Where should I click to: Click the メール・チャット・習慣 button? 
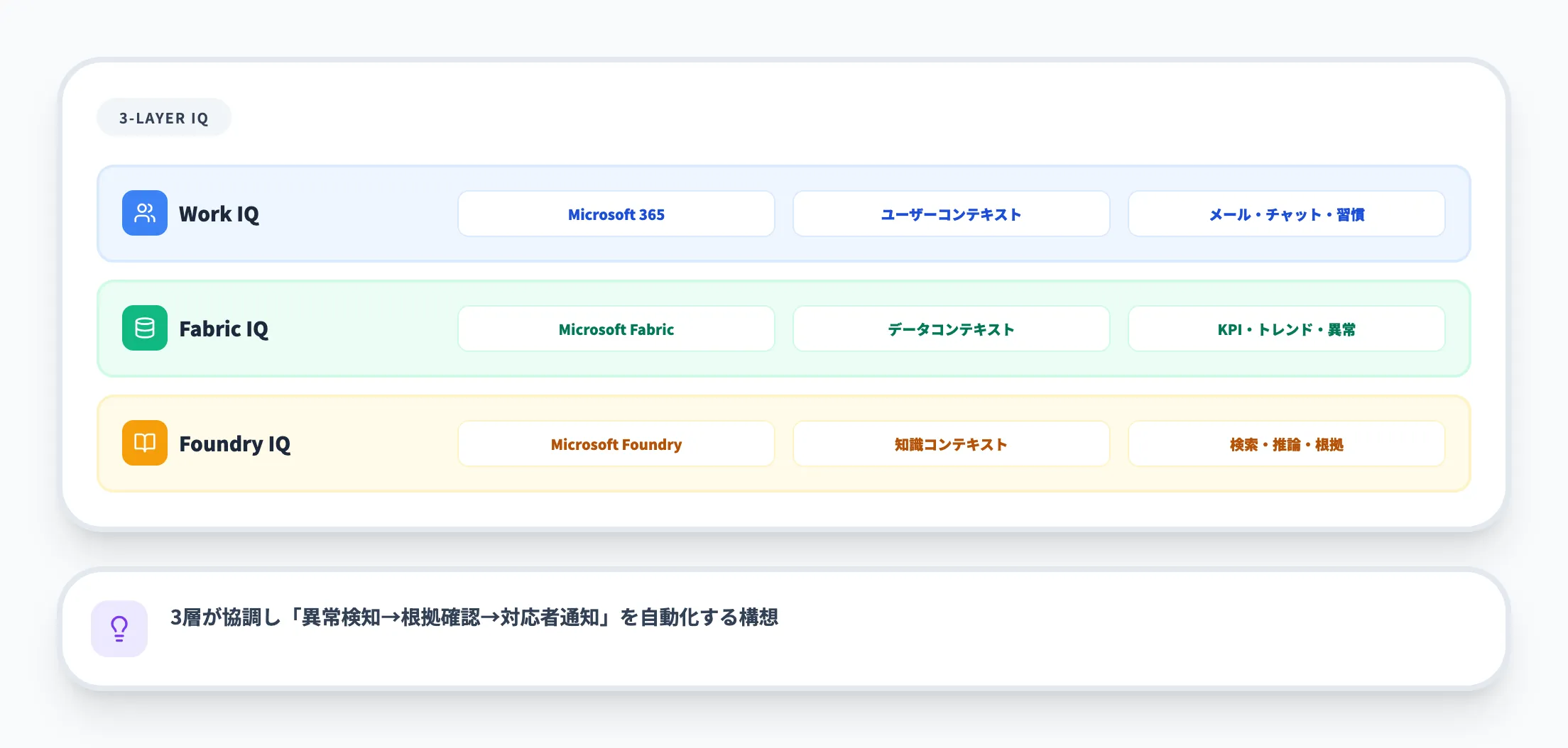(1286, 214)
